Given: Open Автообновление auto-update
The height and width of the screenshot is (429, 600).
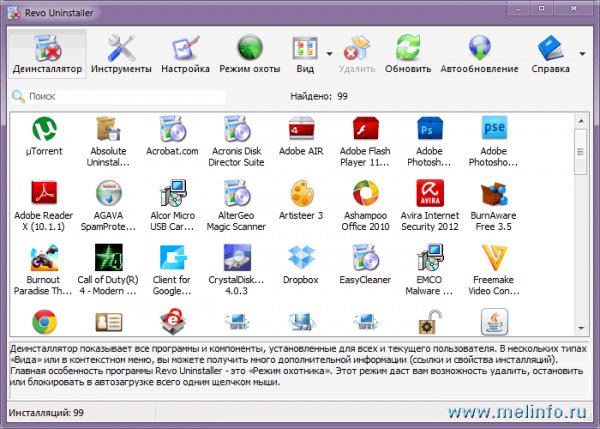Looking at the screenshot, I should (479, 54).
